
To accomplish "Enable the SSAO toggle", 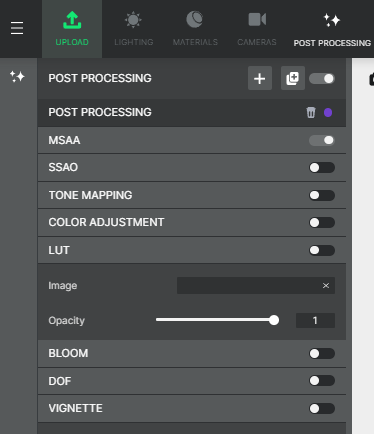I will [x=322, y=168].
